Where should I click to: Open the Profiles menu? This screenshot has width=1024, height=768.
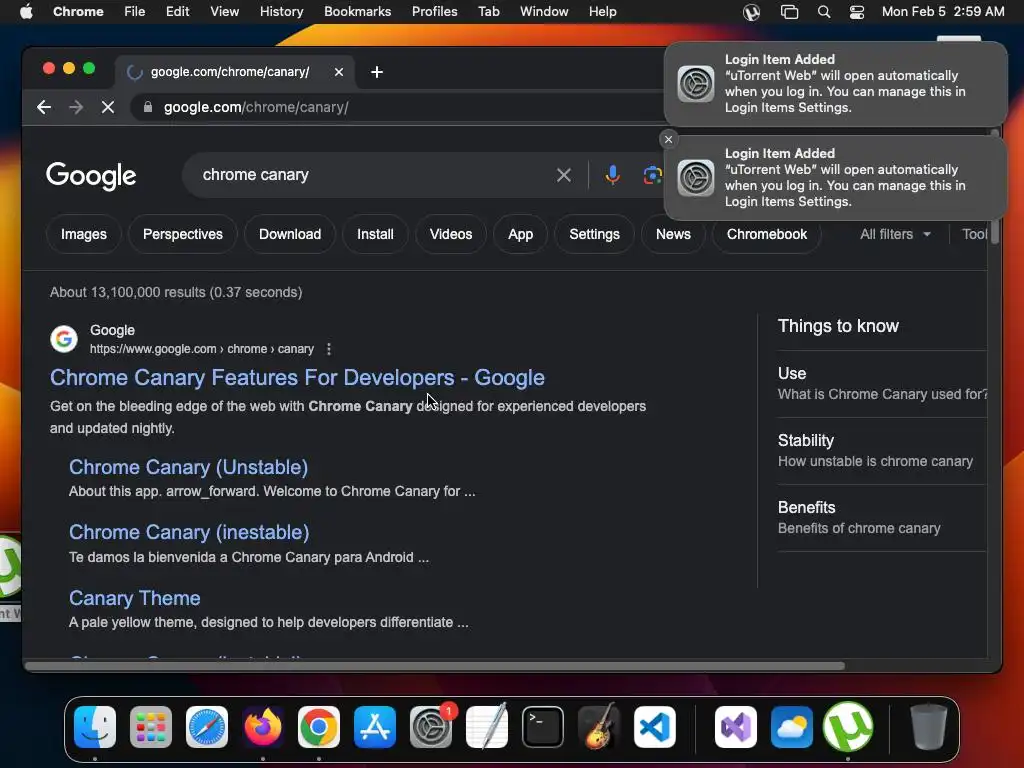[434, 12]
